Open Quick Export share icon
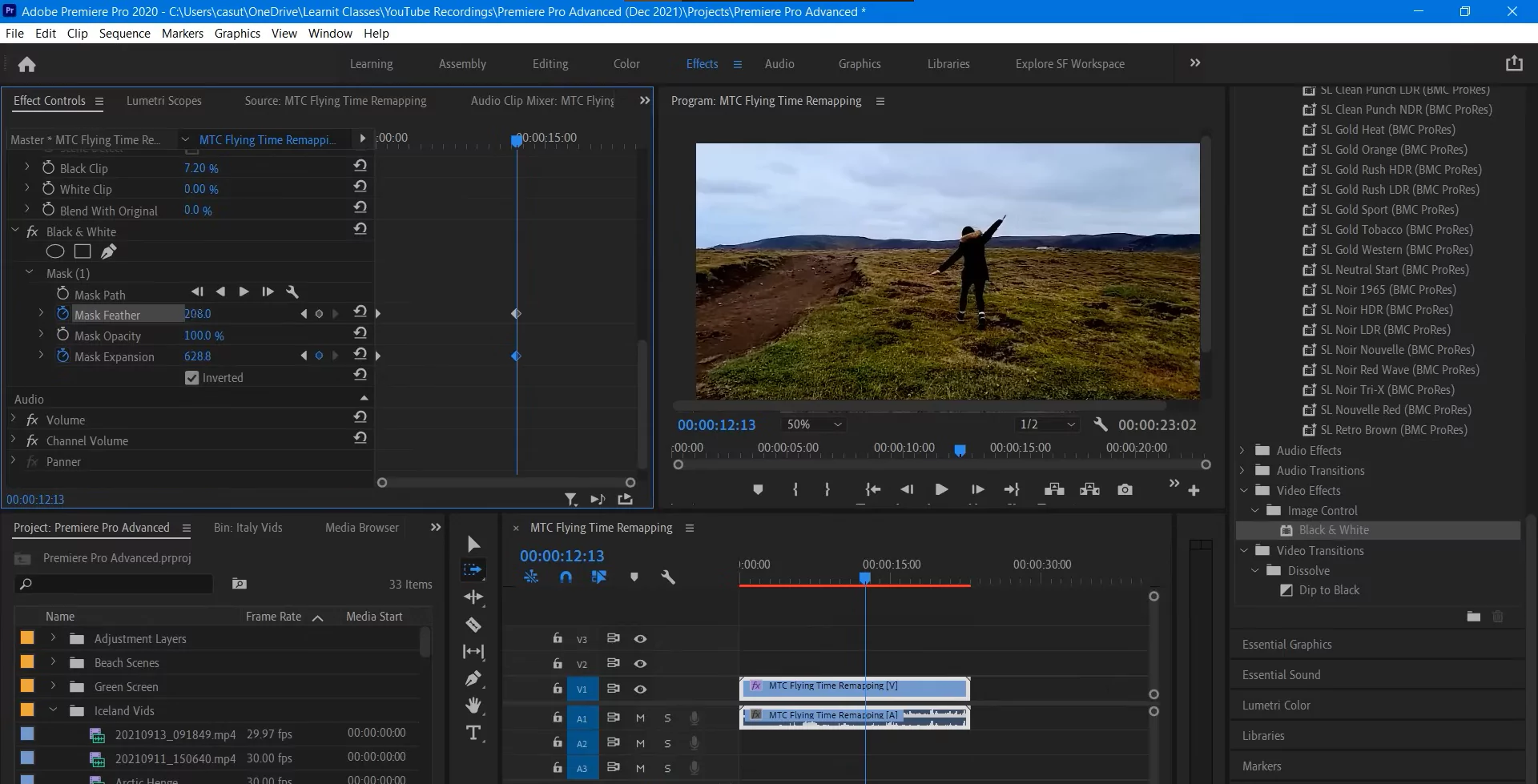This screenshot has width=1538, height=784. tap(1514, 63)
